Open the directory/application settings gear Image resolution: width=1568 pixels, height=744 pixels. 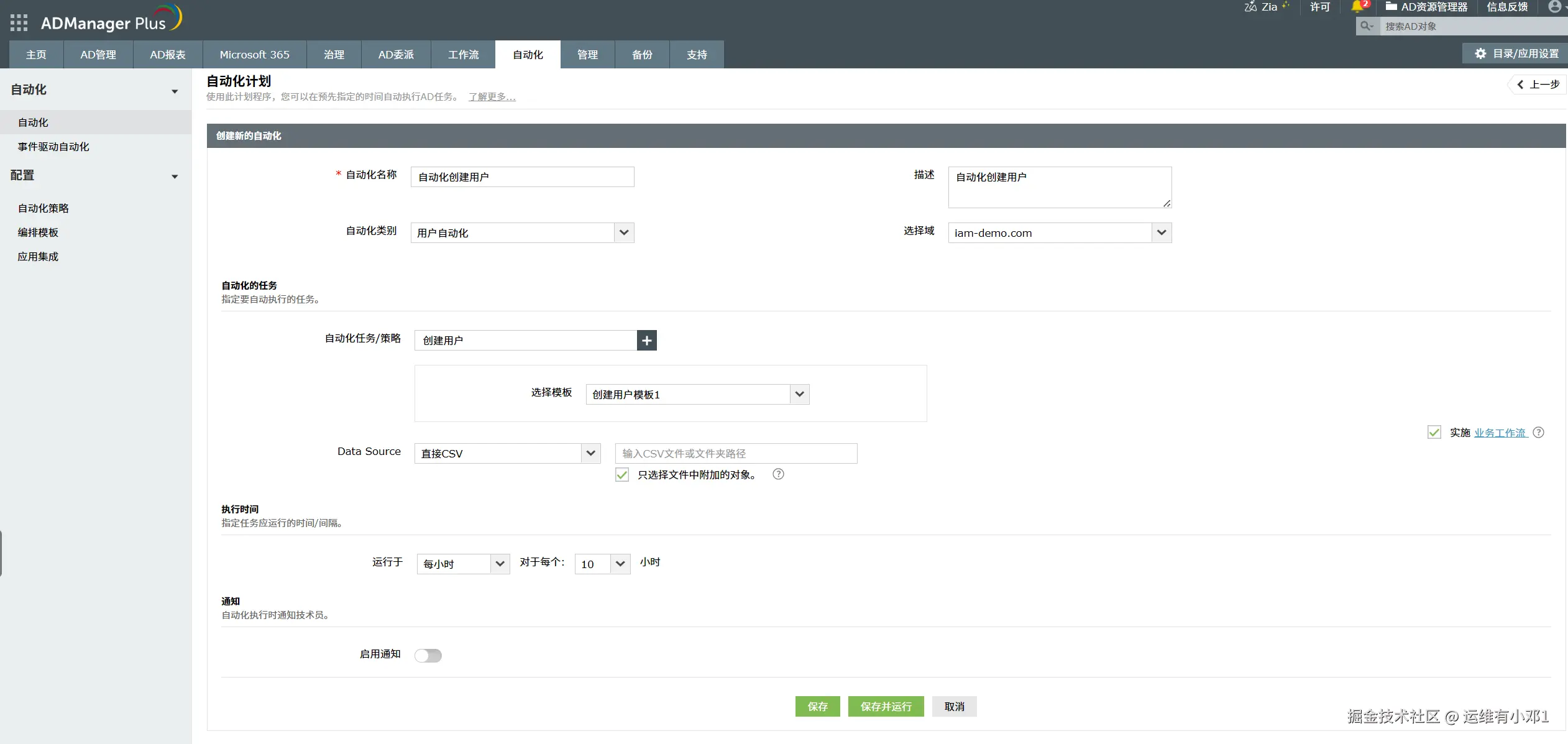click(1481, 53)
